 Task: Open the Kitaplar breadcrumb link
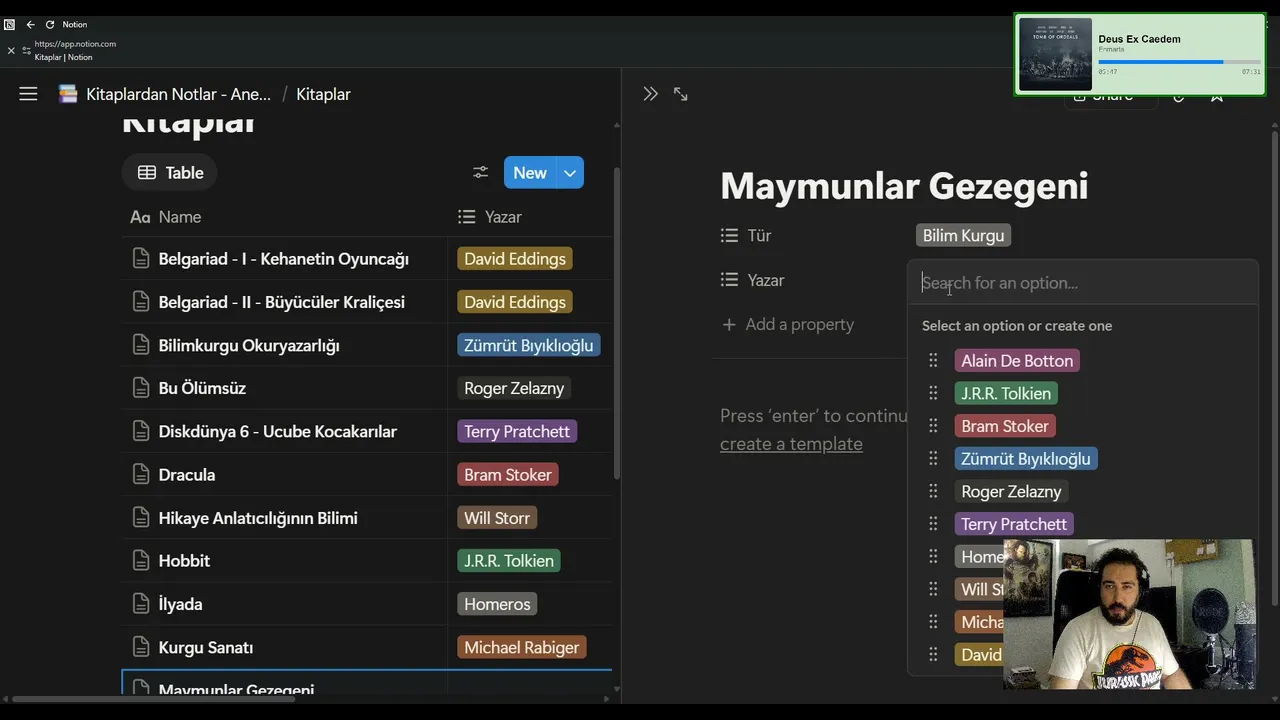[x=323, y=94]
